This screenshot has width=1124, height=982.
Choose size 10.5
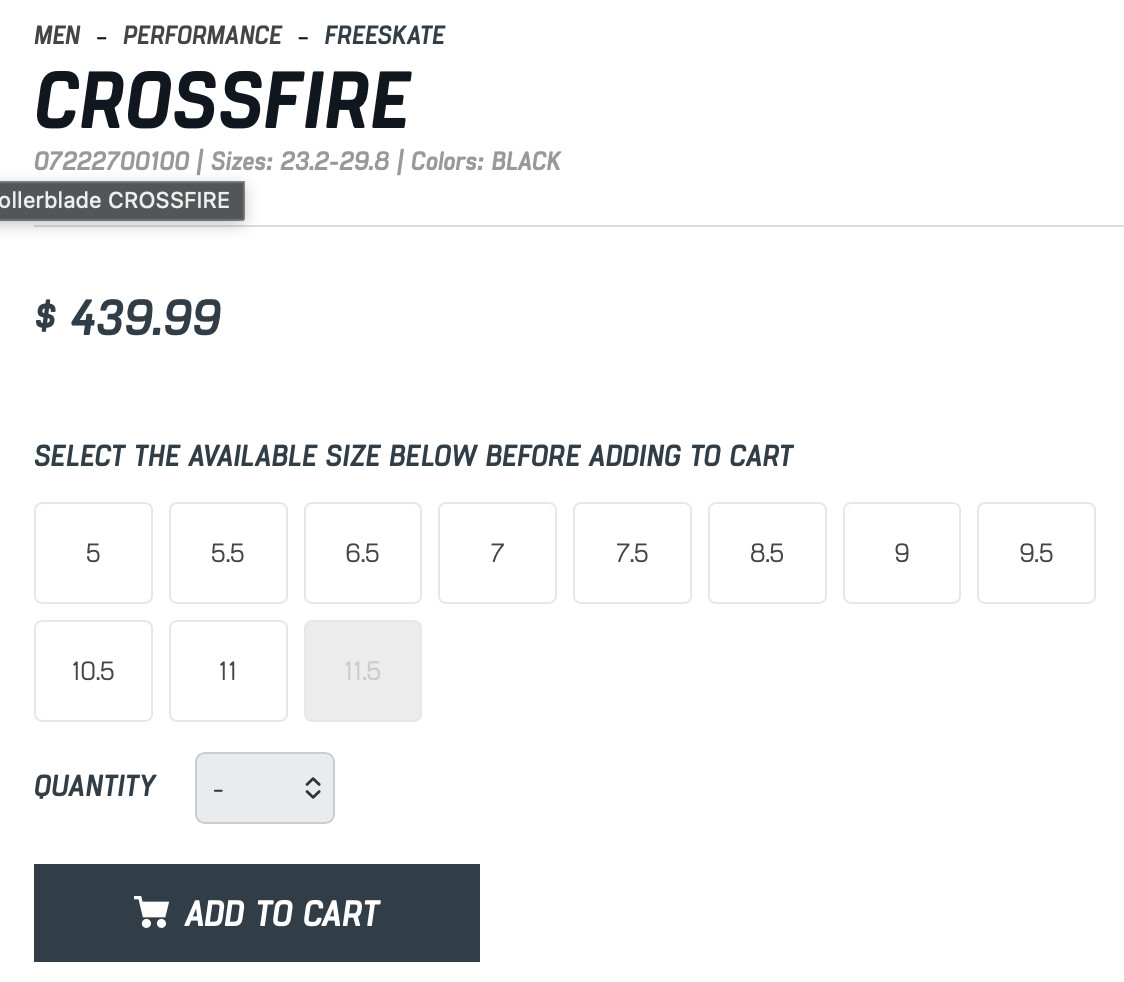click(93, 671)
